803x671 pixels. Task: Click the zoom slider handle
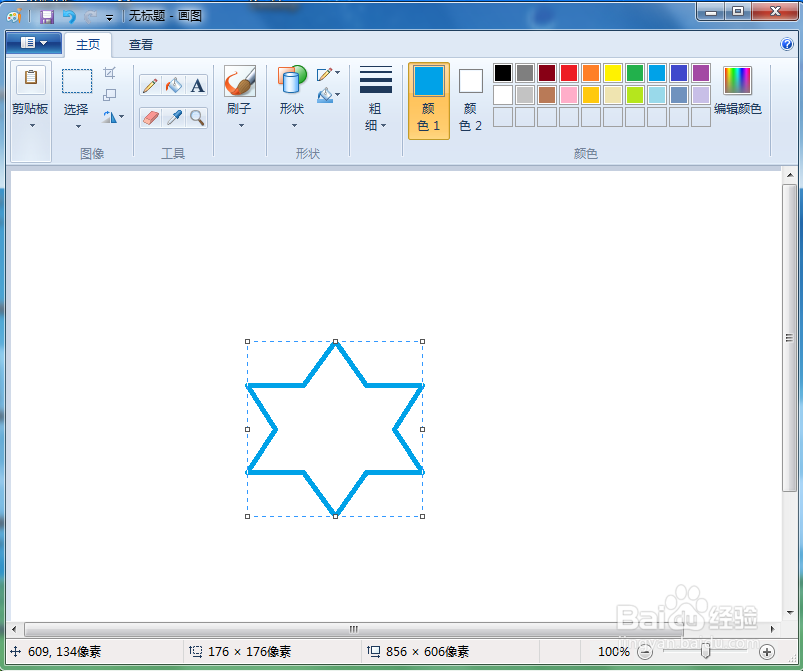pos(705,651)
